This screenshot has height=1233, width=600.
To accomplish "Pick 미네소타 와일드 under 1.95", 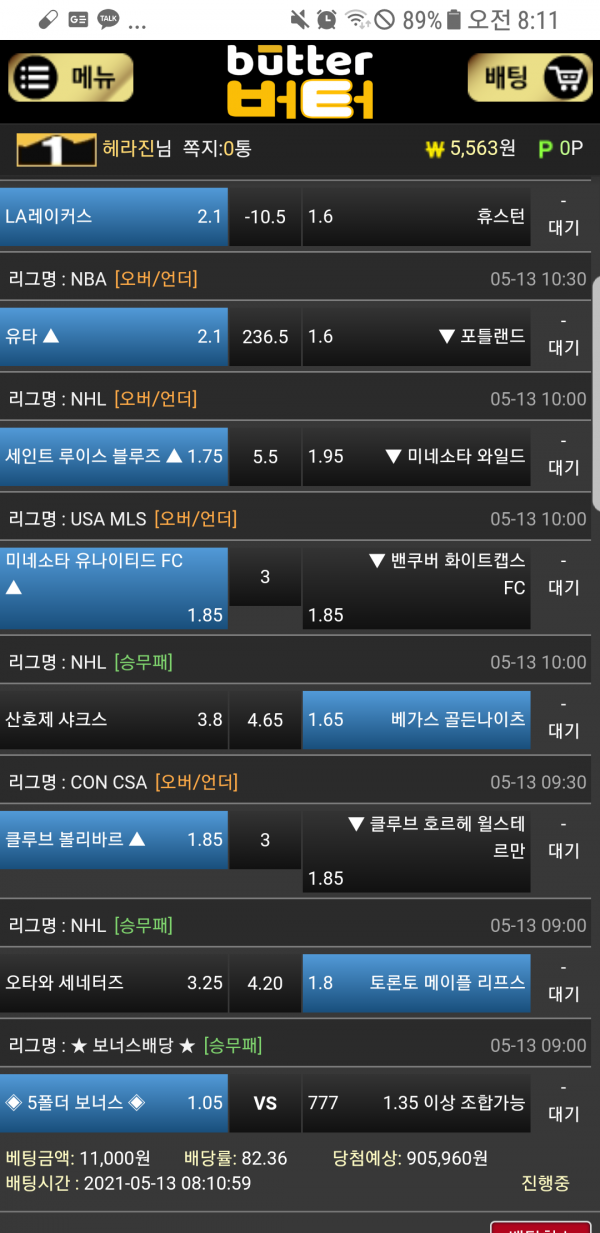I will [416, 456].
